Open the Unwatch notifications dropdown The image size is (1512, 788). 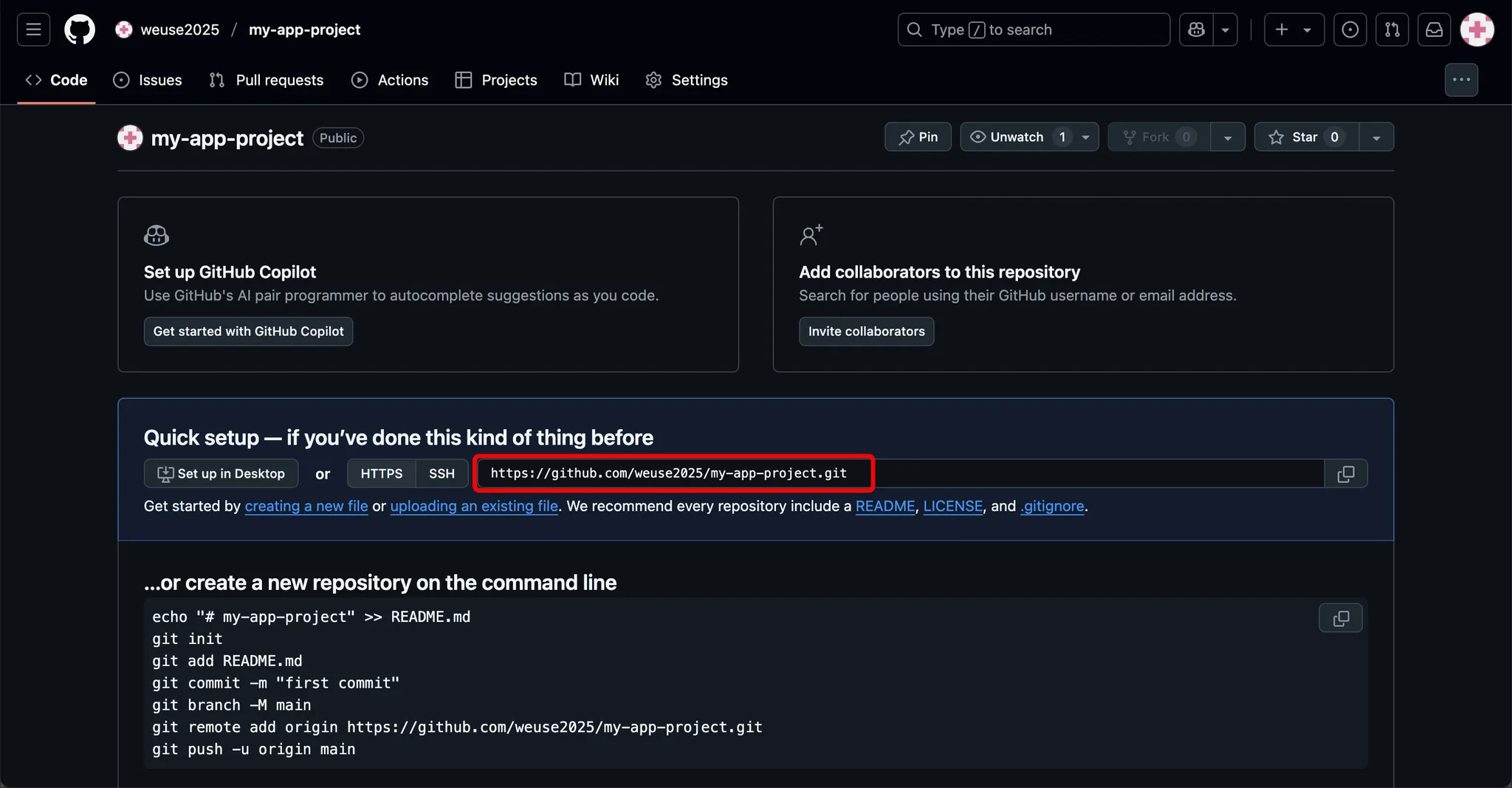click(x=1029, y=137)
